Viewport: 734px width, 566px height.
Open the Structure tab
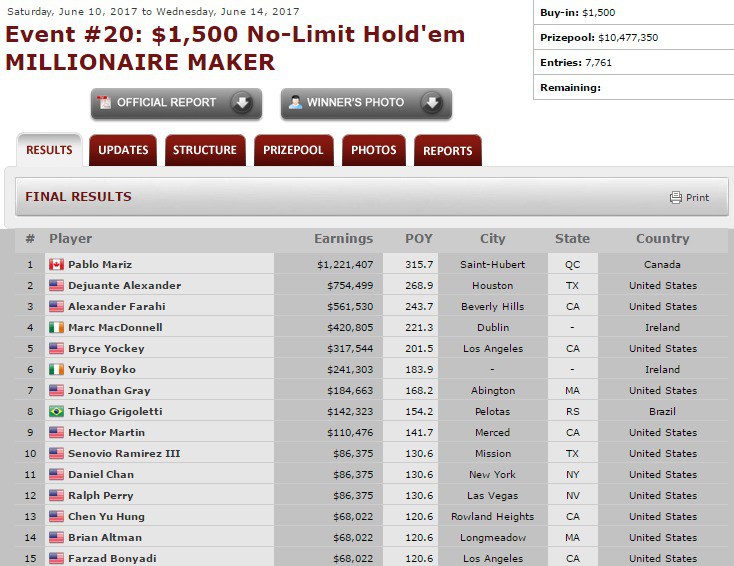[205, 151]
